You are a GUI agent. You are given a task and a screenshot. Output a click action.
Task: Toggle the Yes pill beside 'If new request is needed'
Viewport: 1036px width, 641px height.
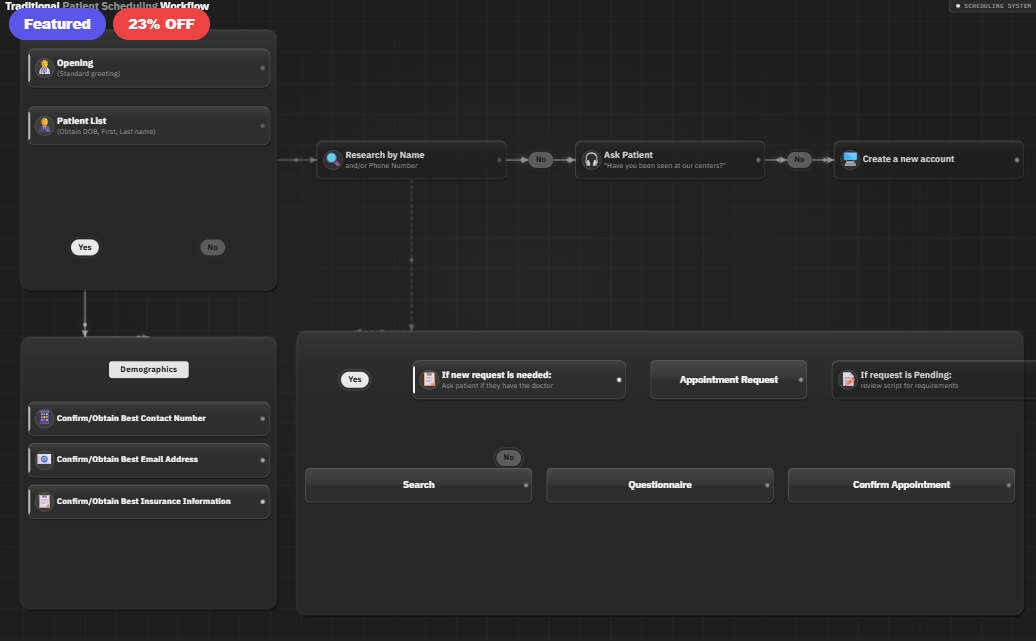click(x=354, y=379)
